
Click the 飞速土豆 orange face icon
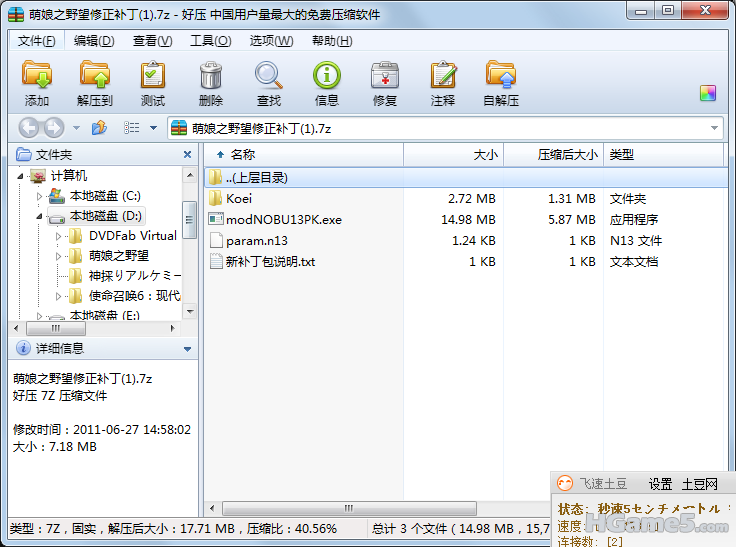[x=565, y=483]
